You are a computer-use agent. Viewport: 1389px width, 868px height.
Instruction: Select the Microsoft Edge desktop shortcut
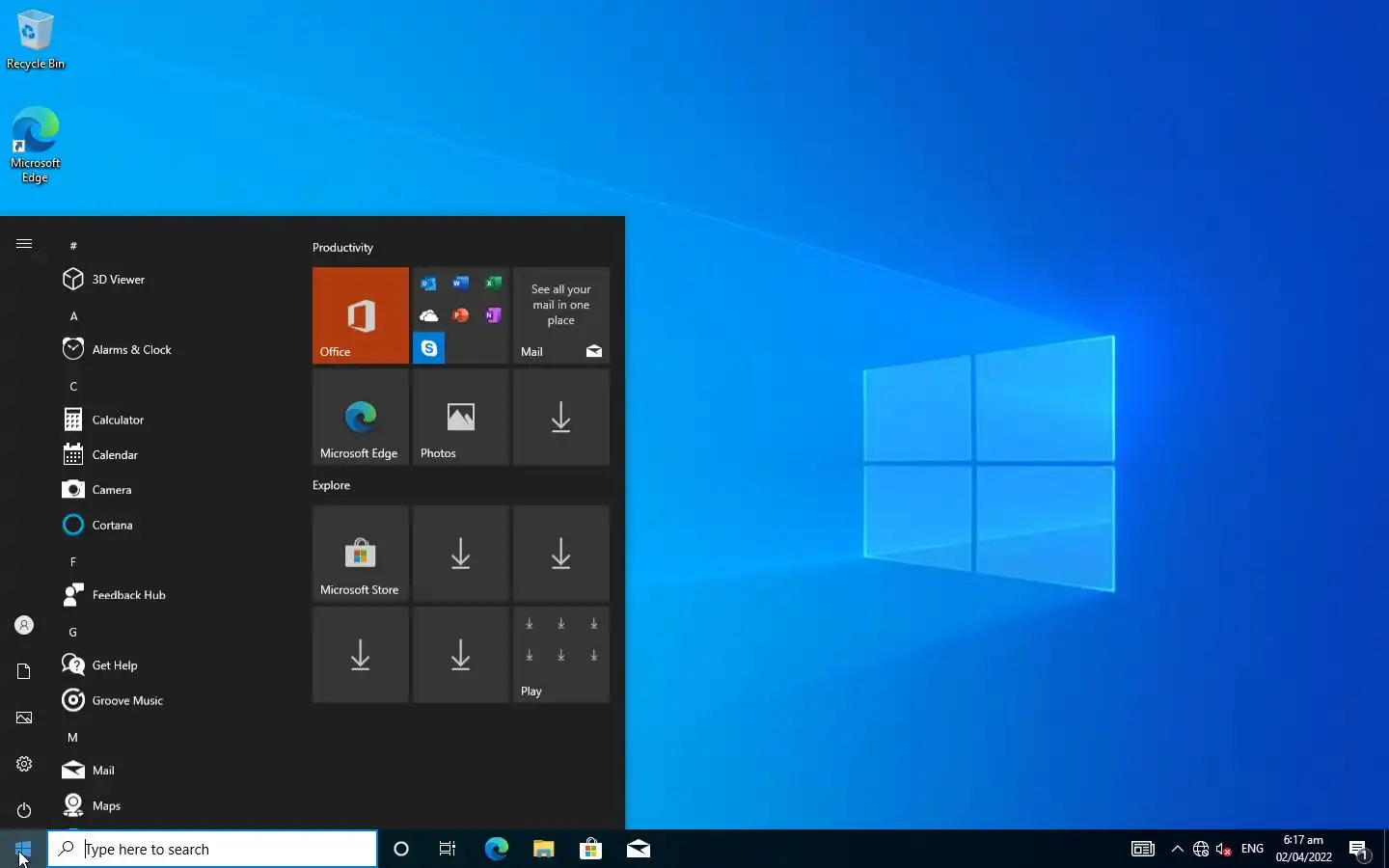pos(36,145)
